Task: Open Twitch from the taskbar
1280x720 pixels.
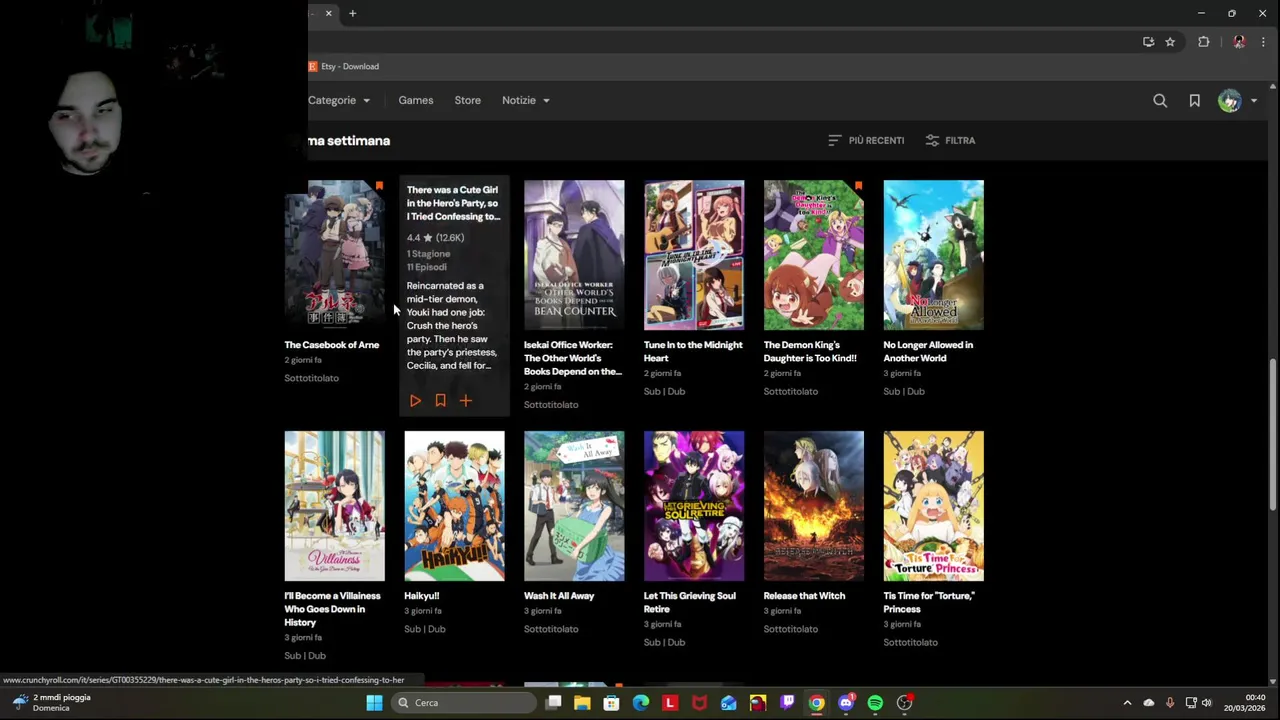Action: pos(787,703)
